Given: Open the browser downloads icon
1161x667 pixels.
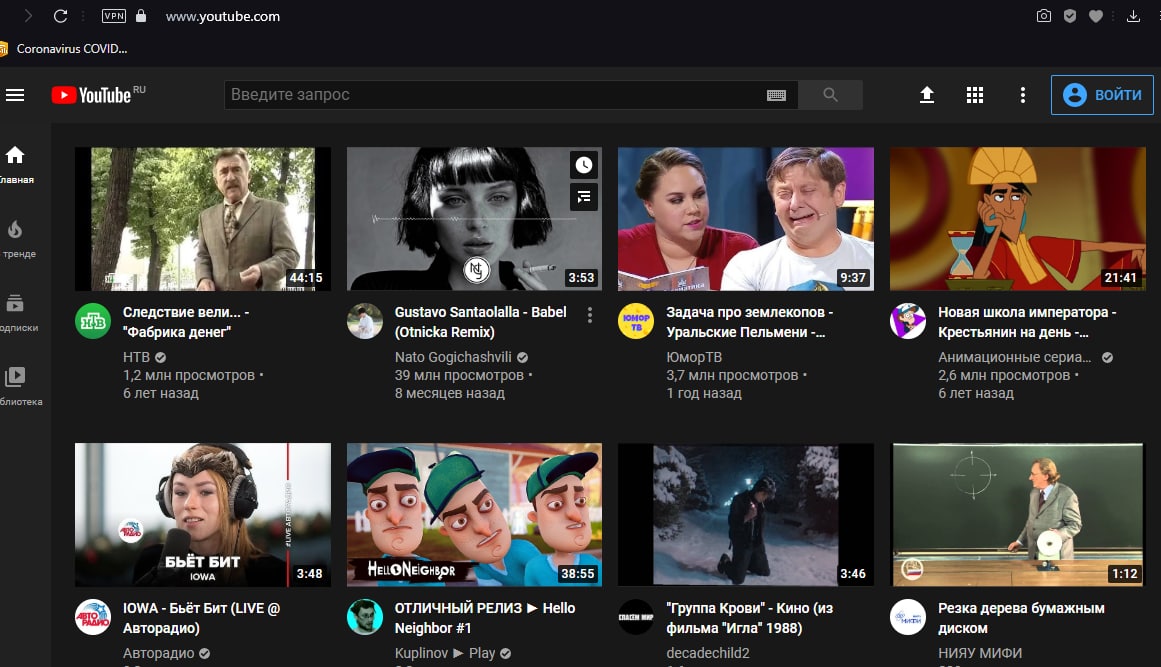Looking at the screenshot, I should click(1133, 16).
